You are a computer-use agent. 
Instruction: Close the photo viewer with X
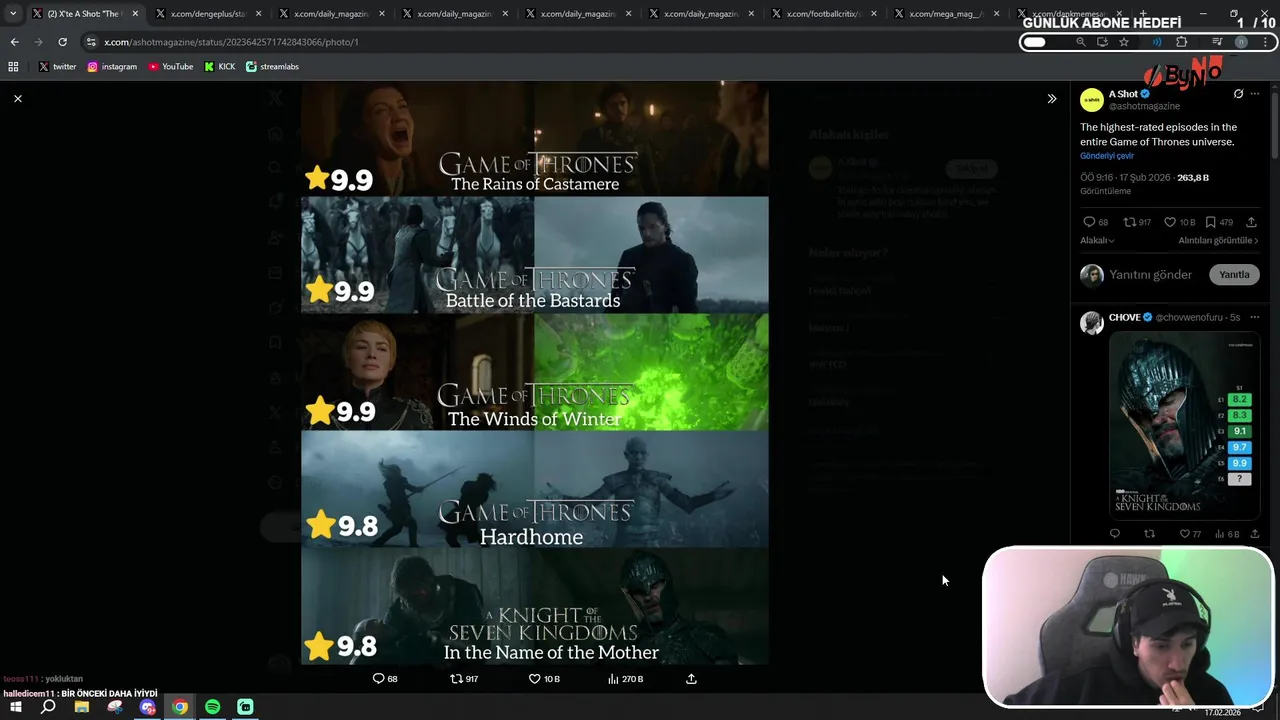[18, 98]
